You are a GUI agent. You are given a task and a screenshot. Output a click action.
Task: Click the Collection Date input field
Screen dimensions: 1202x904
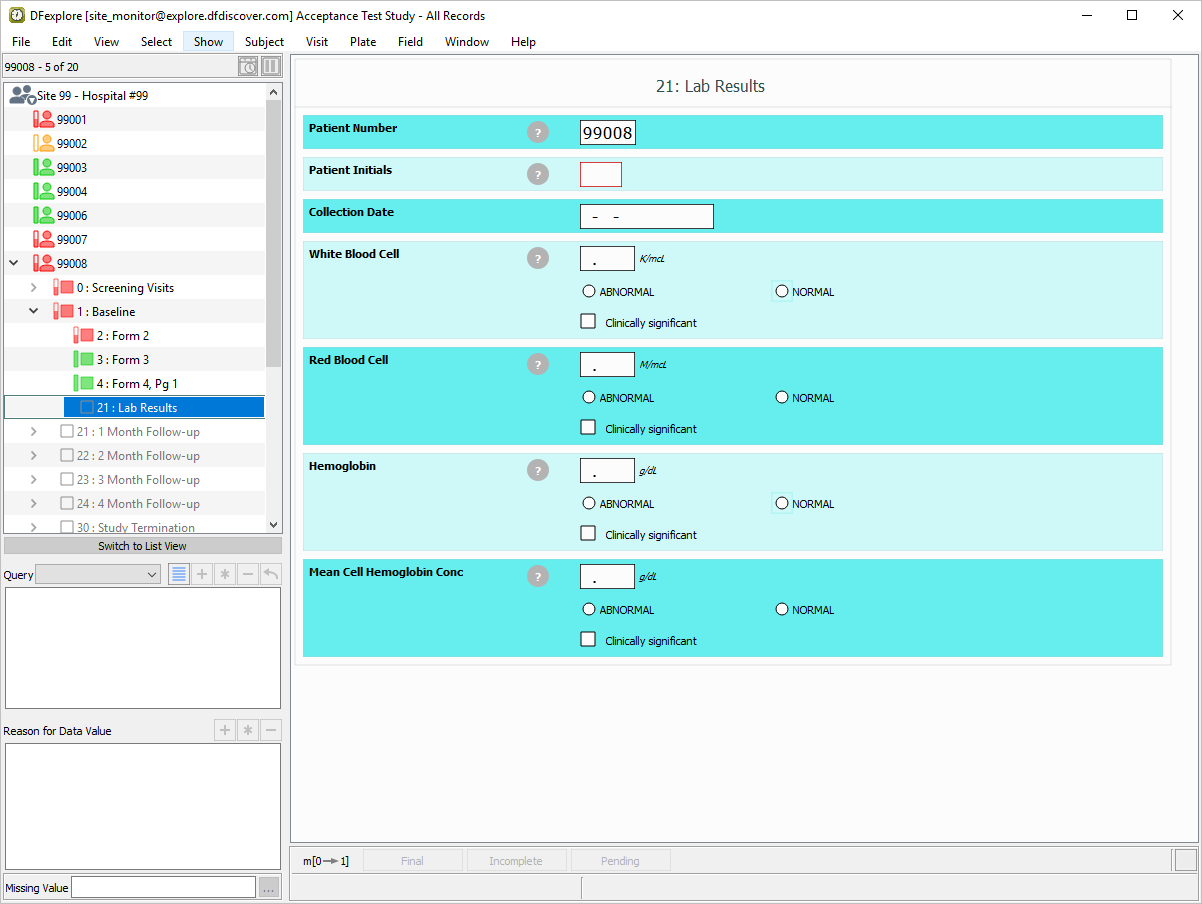pyautogui.click(x=646, y=217)
